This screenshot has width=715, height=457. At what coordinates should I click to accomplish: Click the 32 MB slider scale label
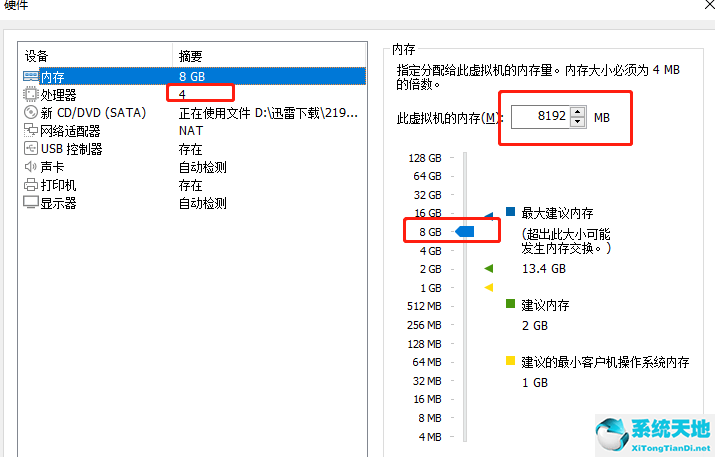pos(427,381)
